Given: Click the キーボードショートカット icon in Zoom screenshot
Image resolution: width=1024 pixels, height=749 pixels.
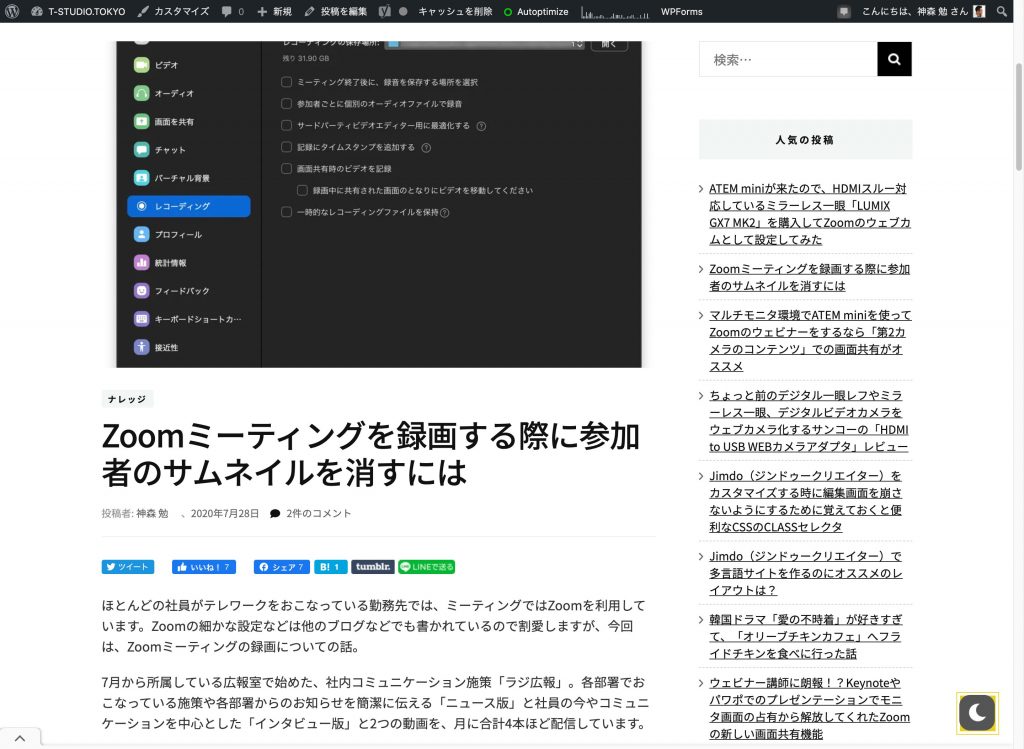Looking at the screenshot, I should point(142,319).
